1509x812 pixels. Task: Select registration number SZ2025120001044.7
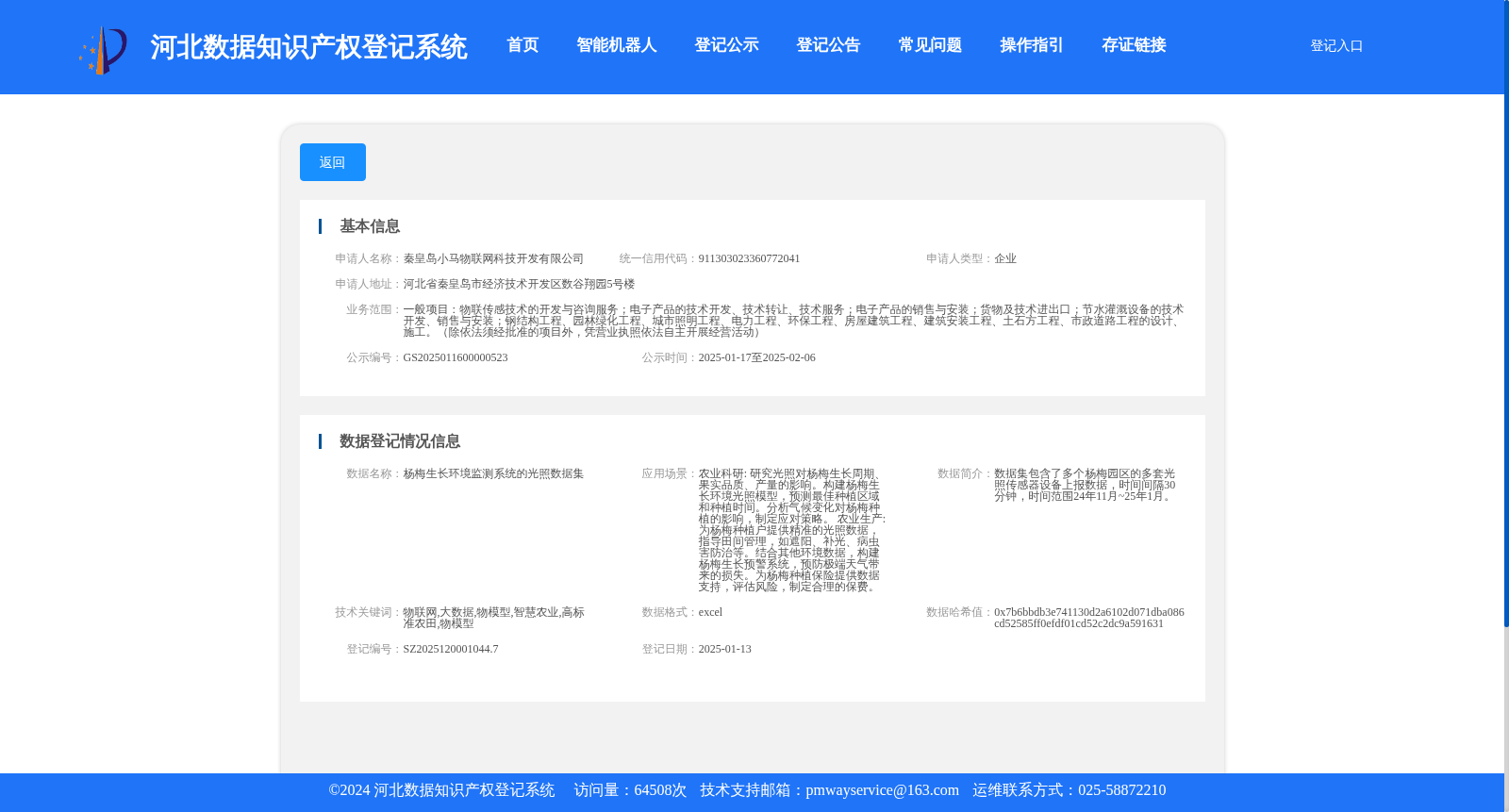[451, 649]
